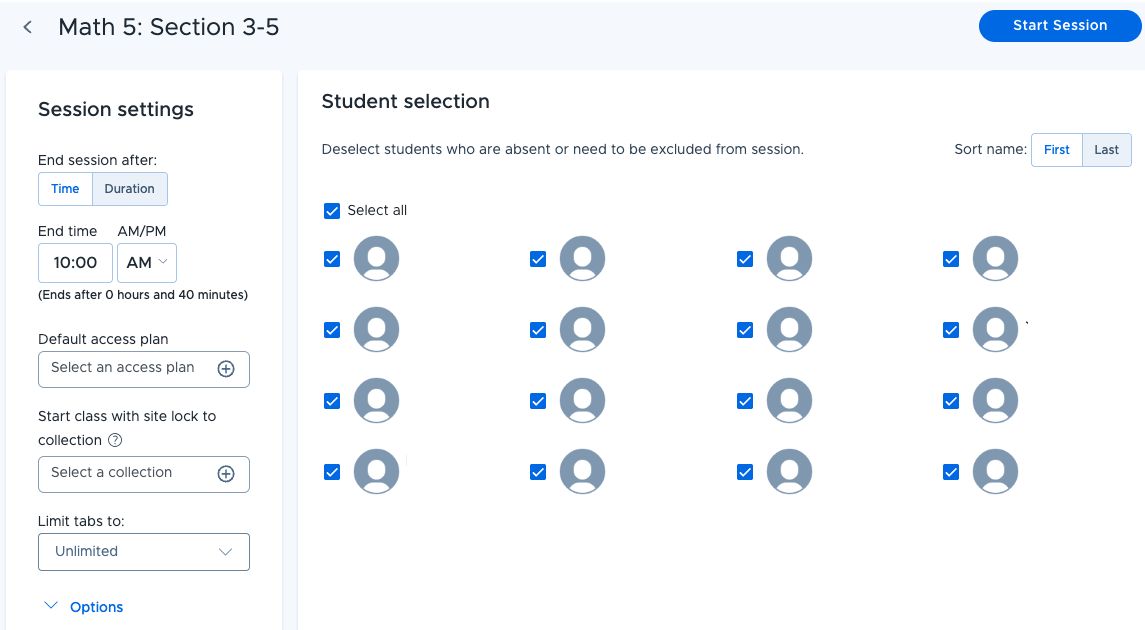Click plus icon in access plan field
1145x630 pixels.
pyautogui.click(x=226, y=369)
